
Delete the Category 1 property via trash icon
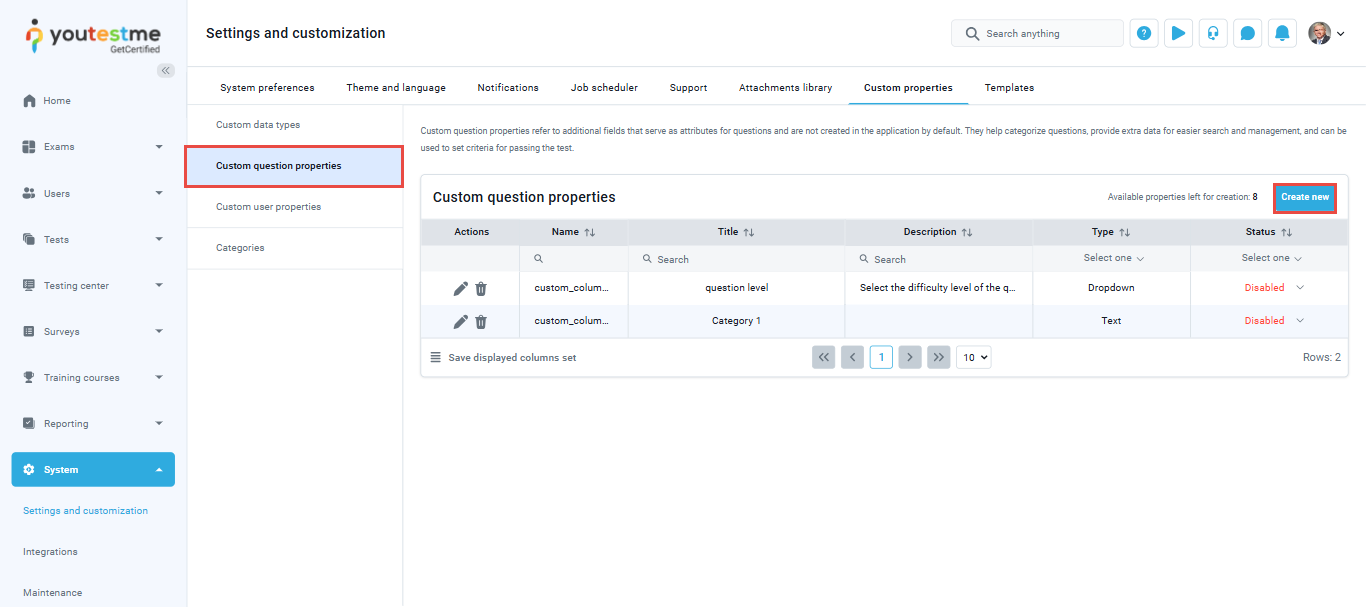point(481,322)
